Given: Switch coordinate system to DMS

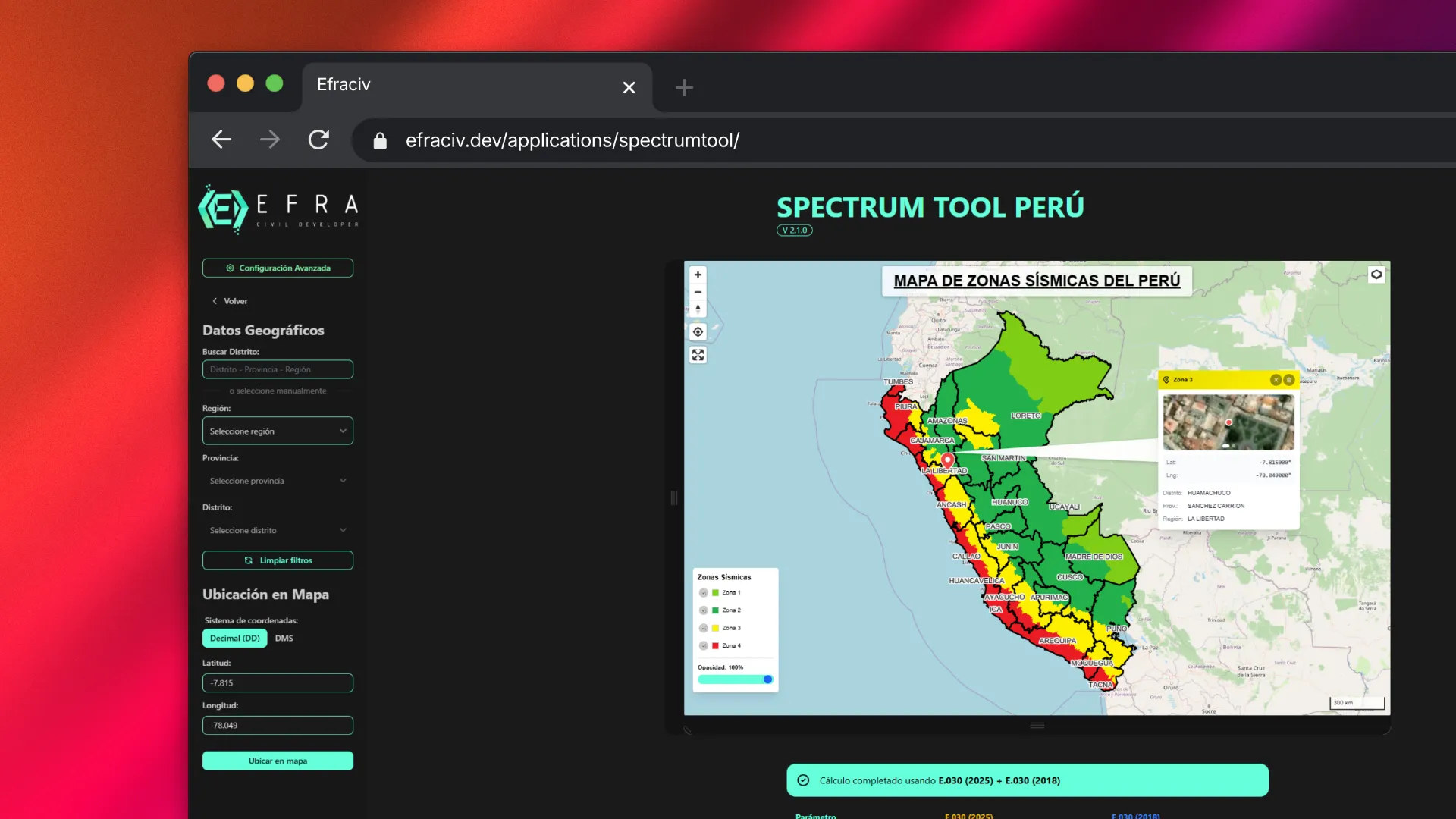Looking at the screenshot, I should pos(284,638).
